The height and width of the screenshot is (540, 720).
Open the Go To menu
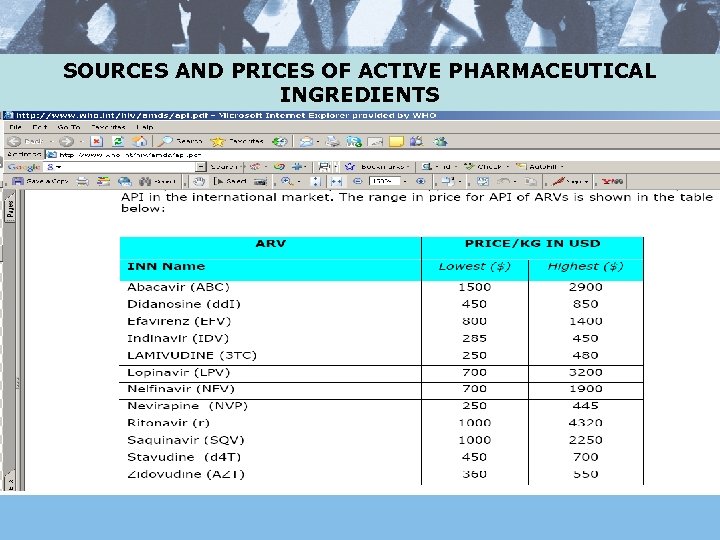coord(69,127)
